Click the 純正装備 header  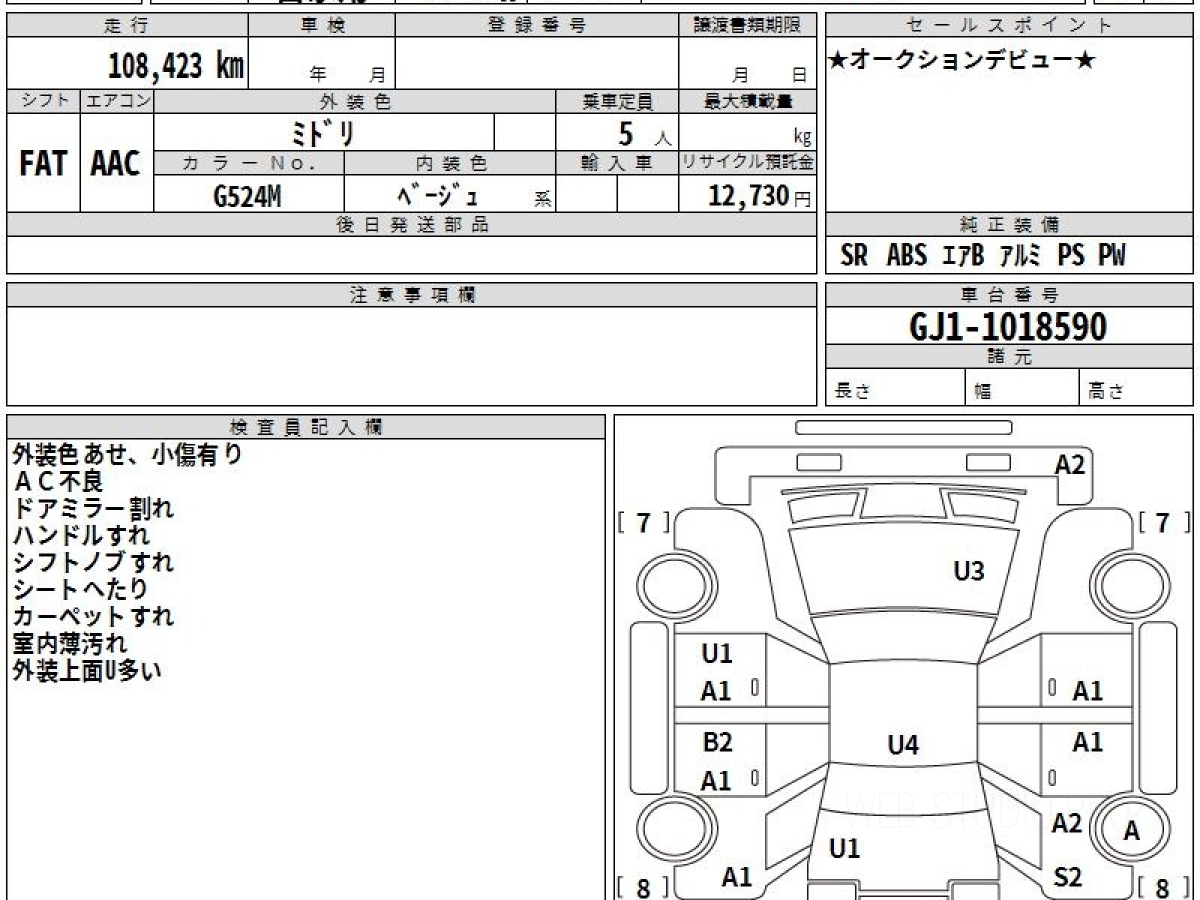pyautogui.click(x=1010, y=225)
